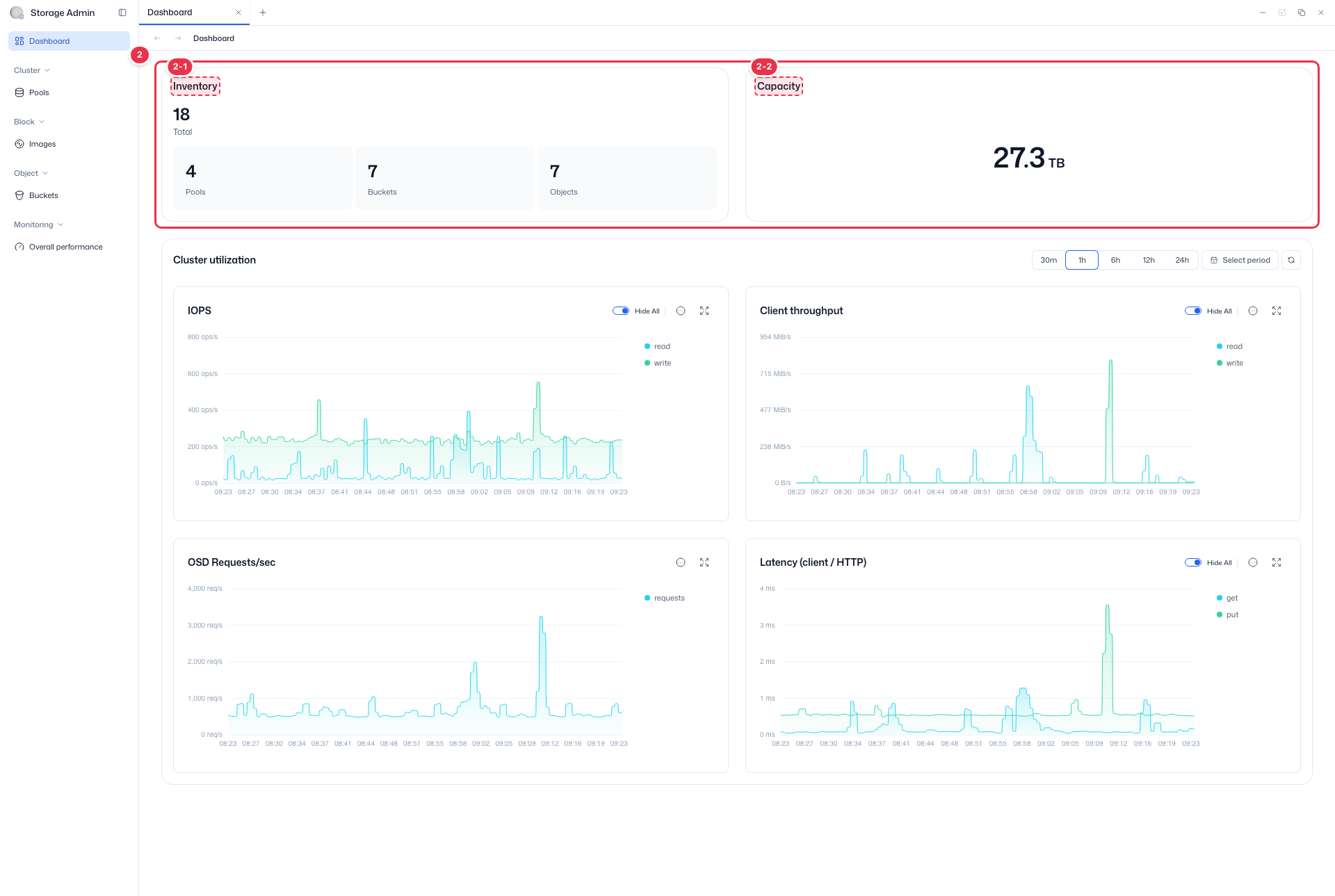Select the 30m time range
Image resolution: width=1335 pixels, height=896 pixels.
1049,260
